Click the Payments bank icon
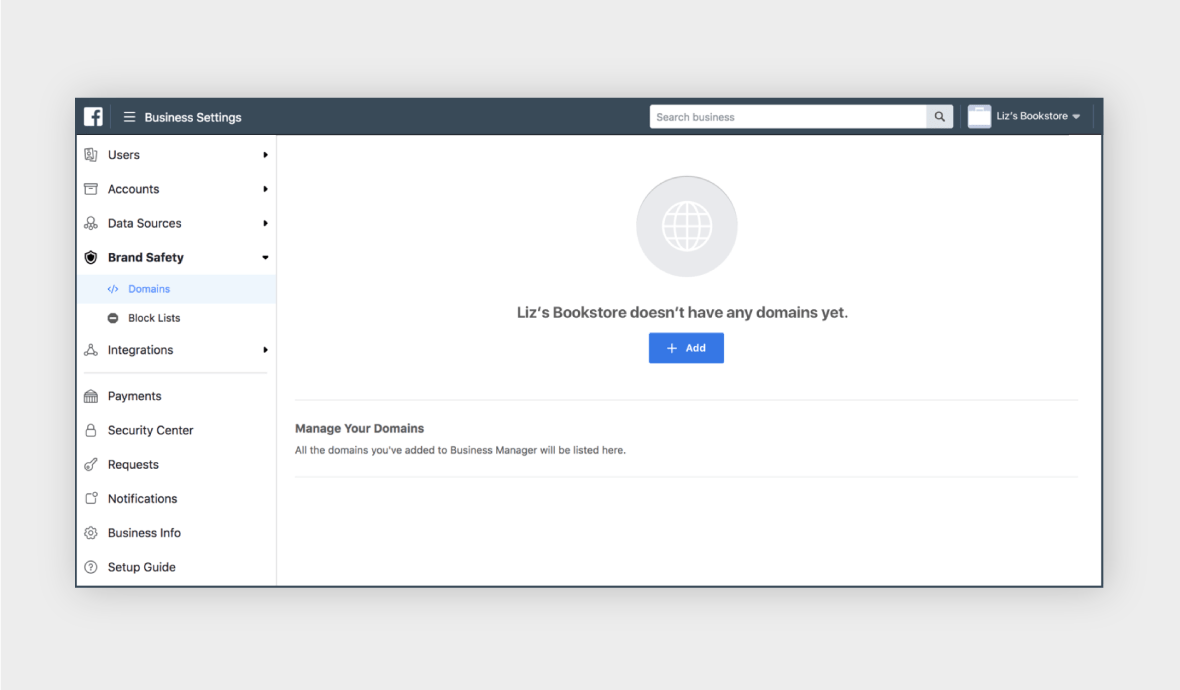This screenshot has height=690, width=1180. (91, 397)
